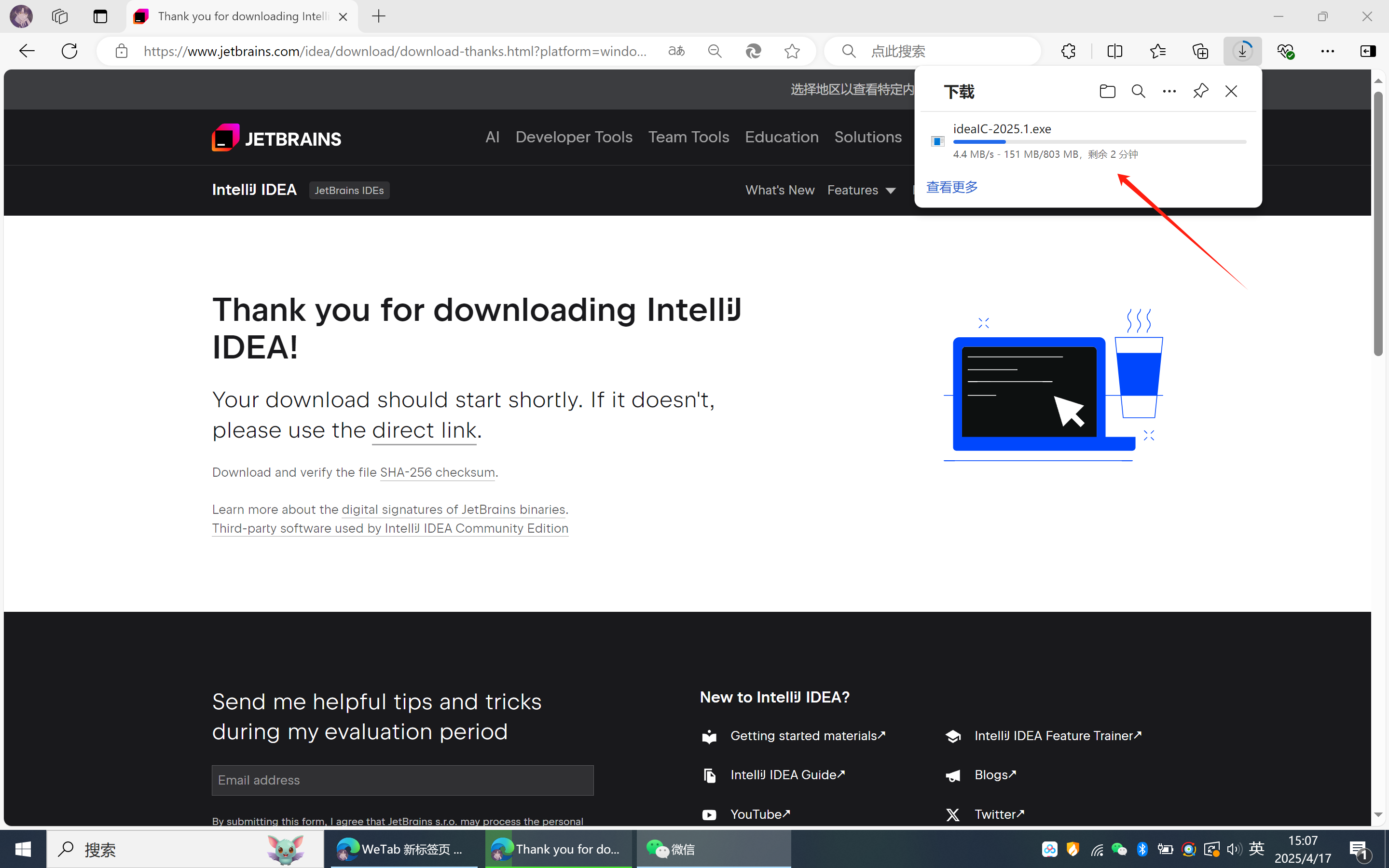
Task: Open browser extensions puzzle icon
Action: point(1068,51)
